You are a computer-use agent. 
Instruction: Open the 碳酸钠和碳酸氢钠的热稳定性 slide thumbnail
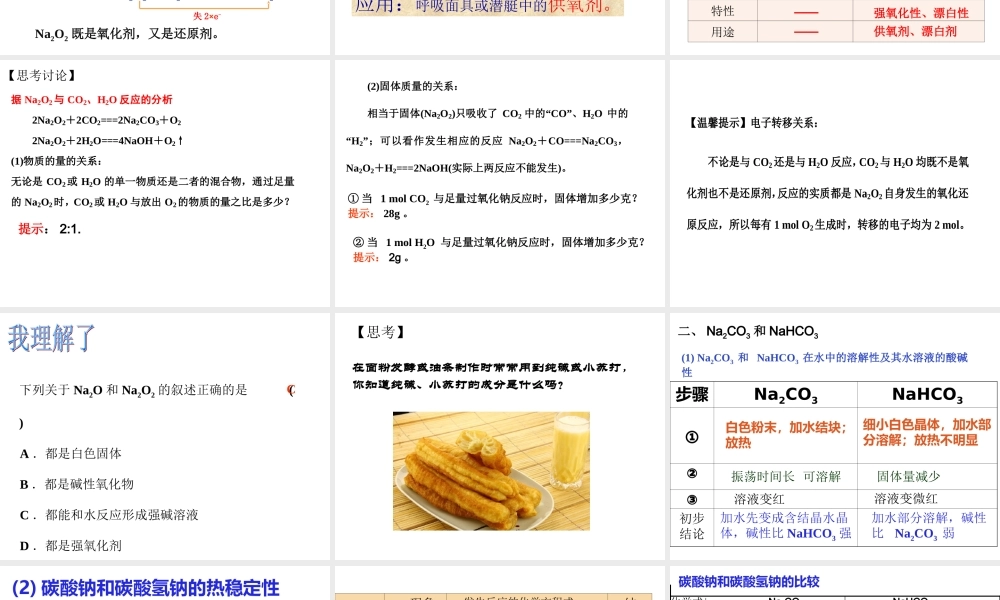point(165,583)
